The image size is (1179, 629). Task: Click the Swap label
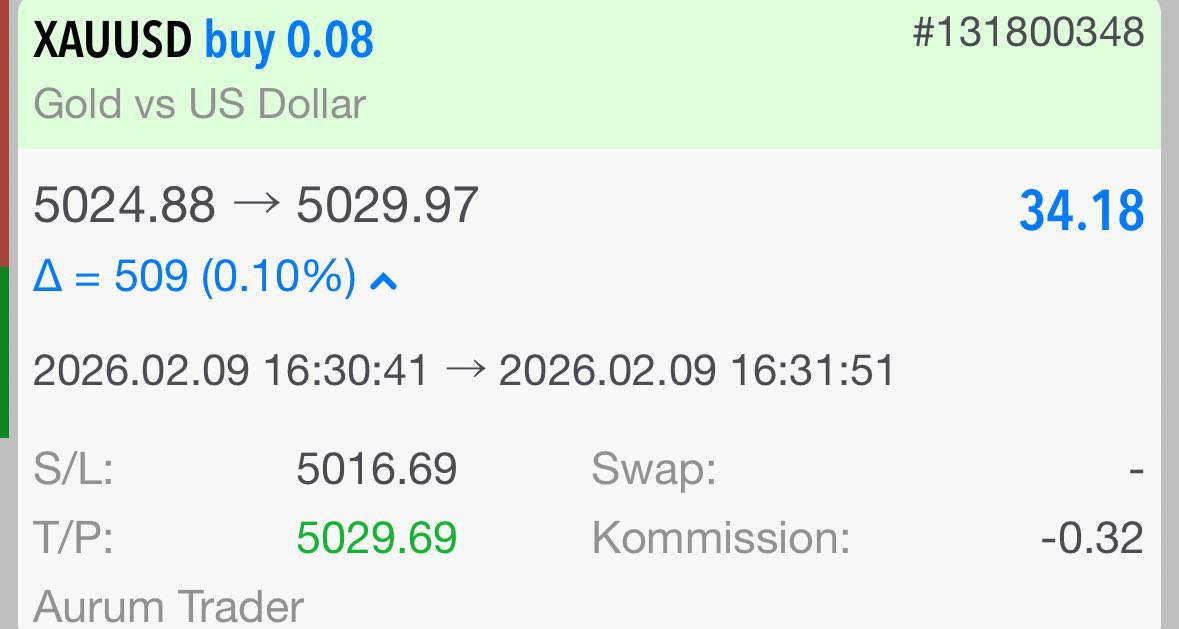coord(654,469)
